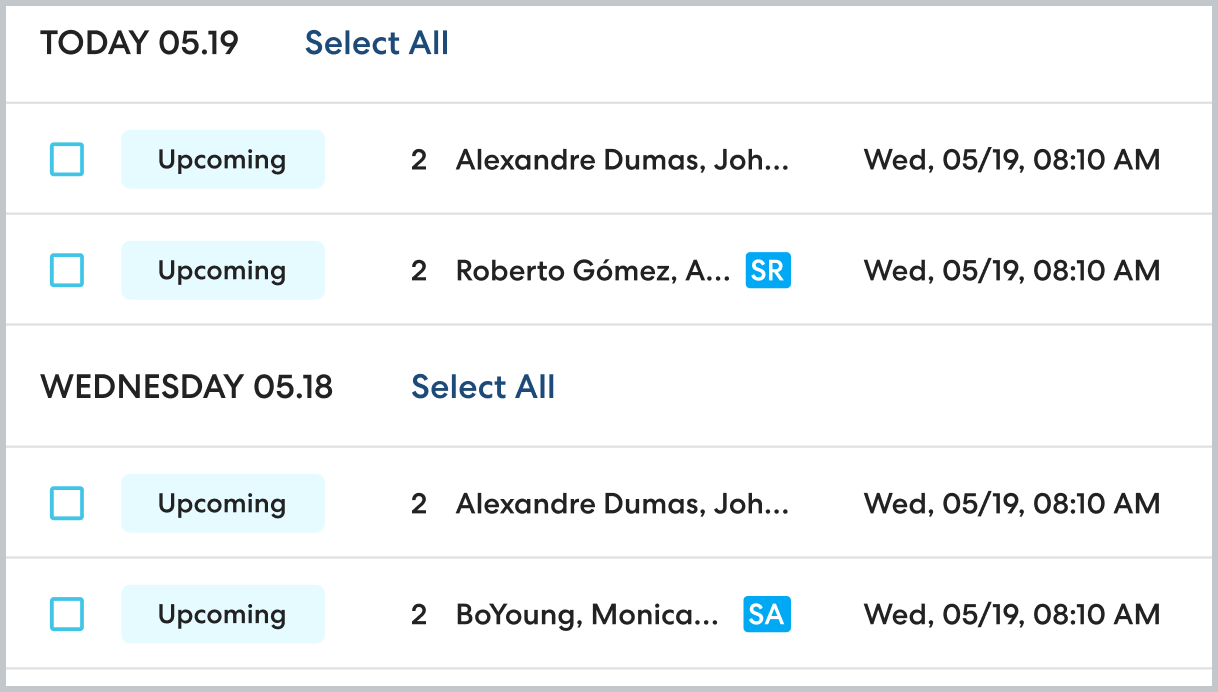The height and width of the screenshot is (692, 1218).
Task: Check the Alexandre Dumas checkbox under Today 05.19
Action: pos(67,159)
